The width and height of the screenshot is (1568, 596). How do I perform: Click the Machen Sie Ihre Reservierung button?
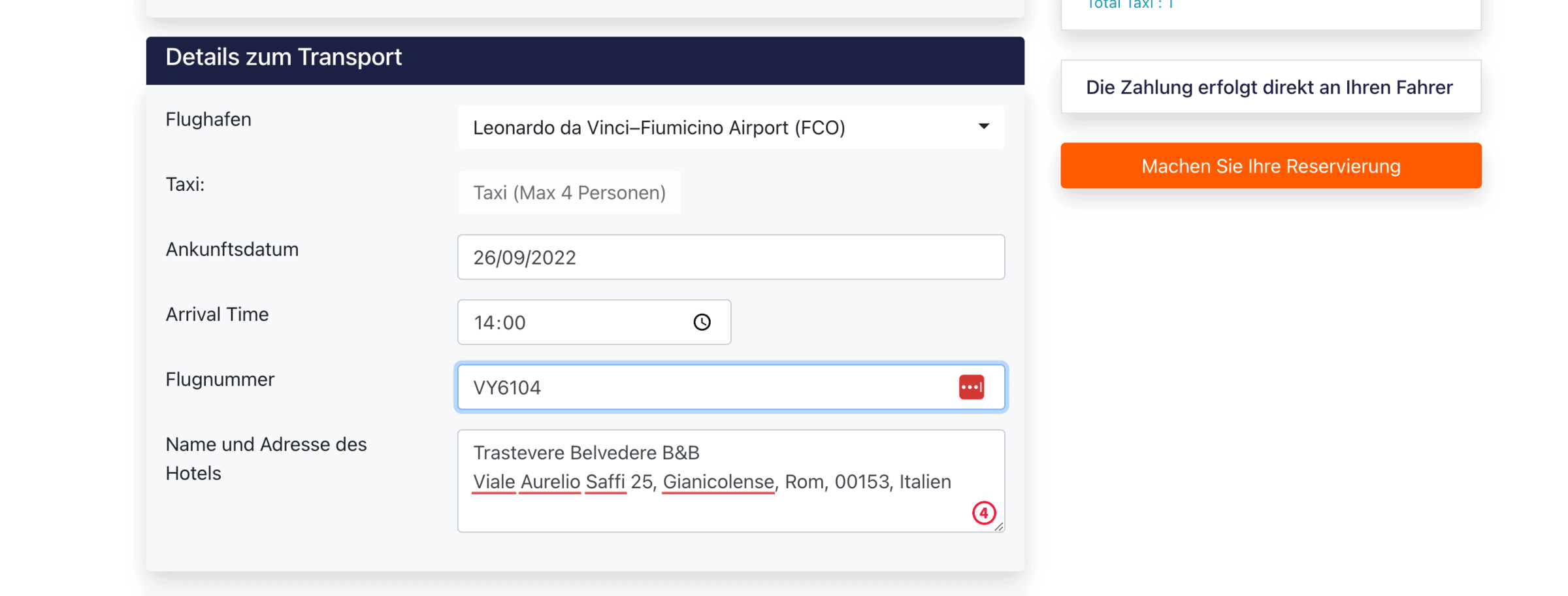point(1270,166)
